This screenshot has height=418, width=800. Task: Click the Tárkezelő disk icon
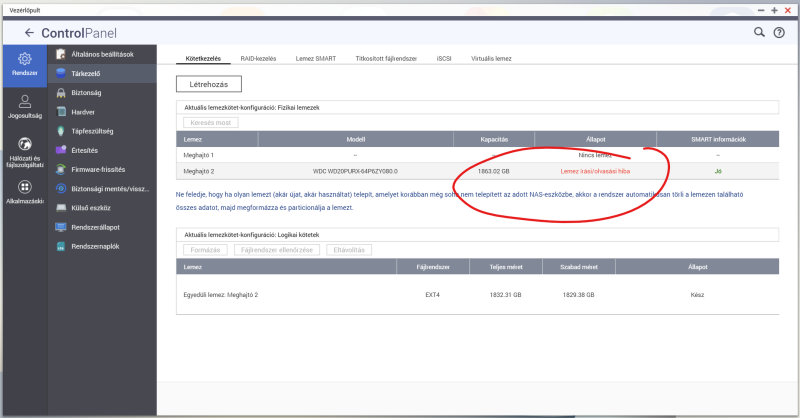pyautogui.click(x=61, y=73)
